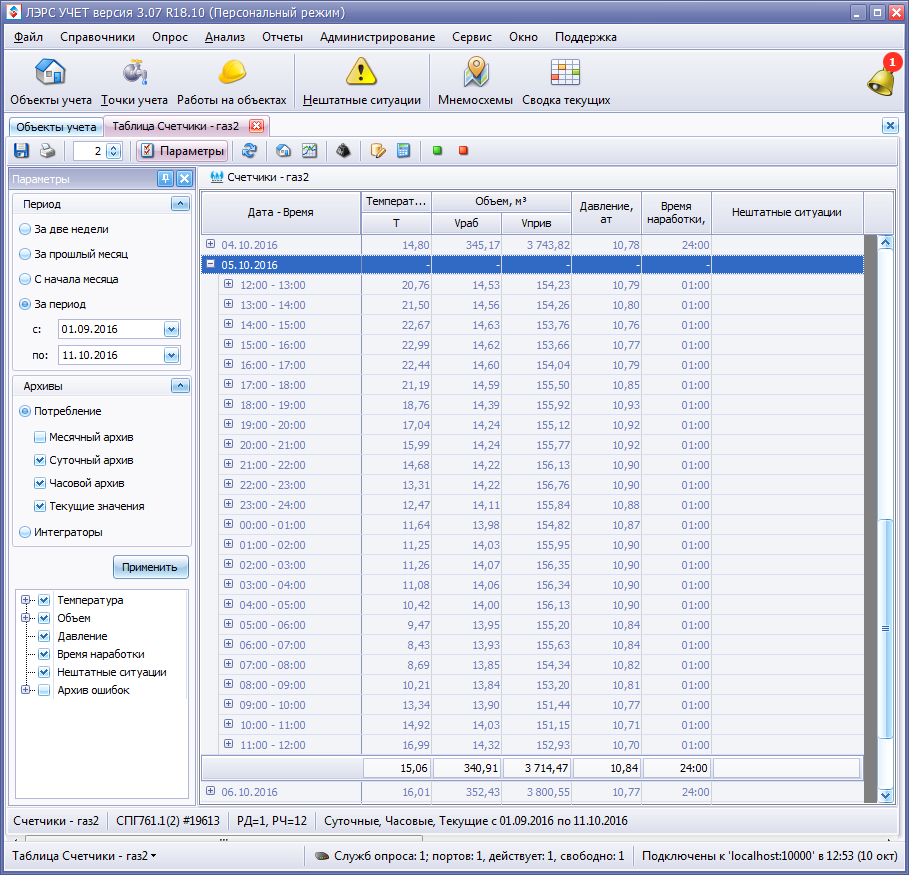Image resolution: width=909 pixels, height=875 pixels.
Task: Open the Анализ menu
Action: [225, 37]
